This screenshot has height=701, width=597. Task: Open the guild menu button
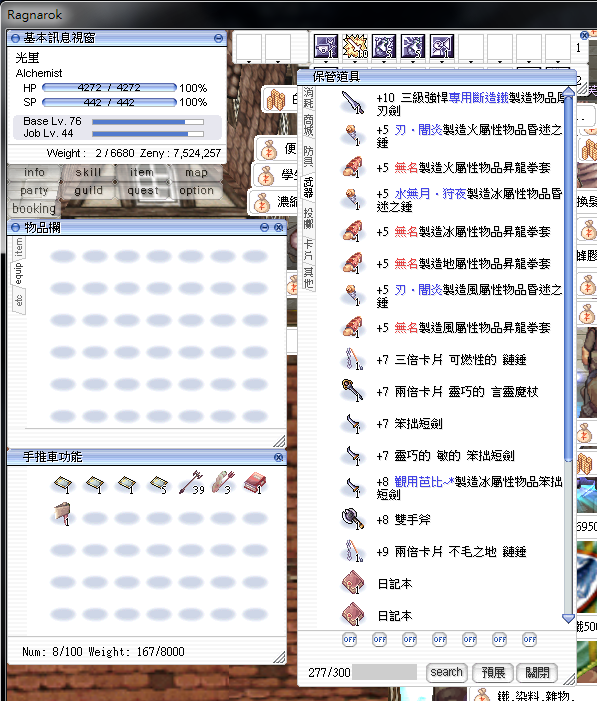pos(88,190)
